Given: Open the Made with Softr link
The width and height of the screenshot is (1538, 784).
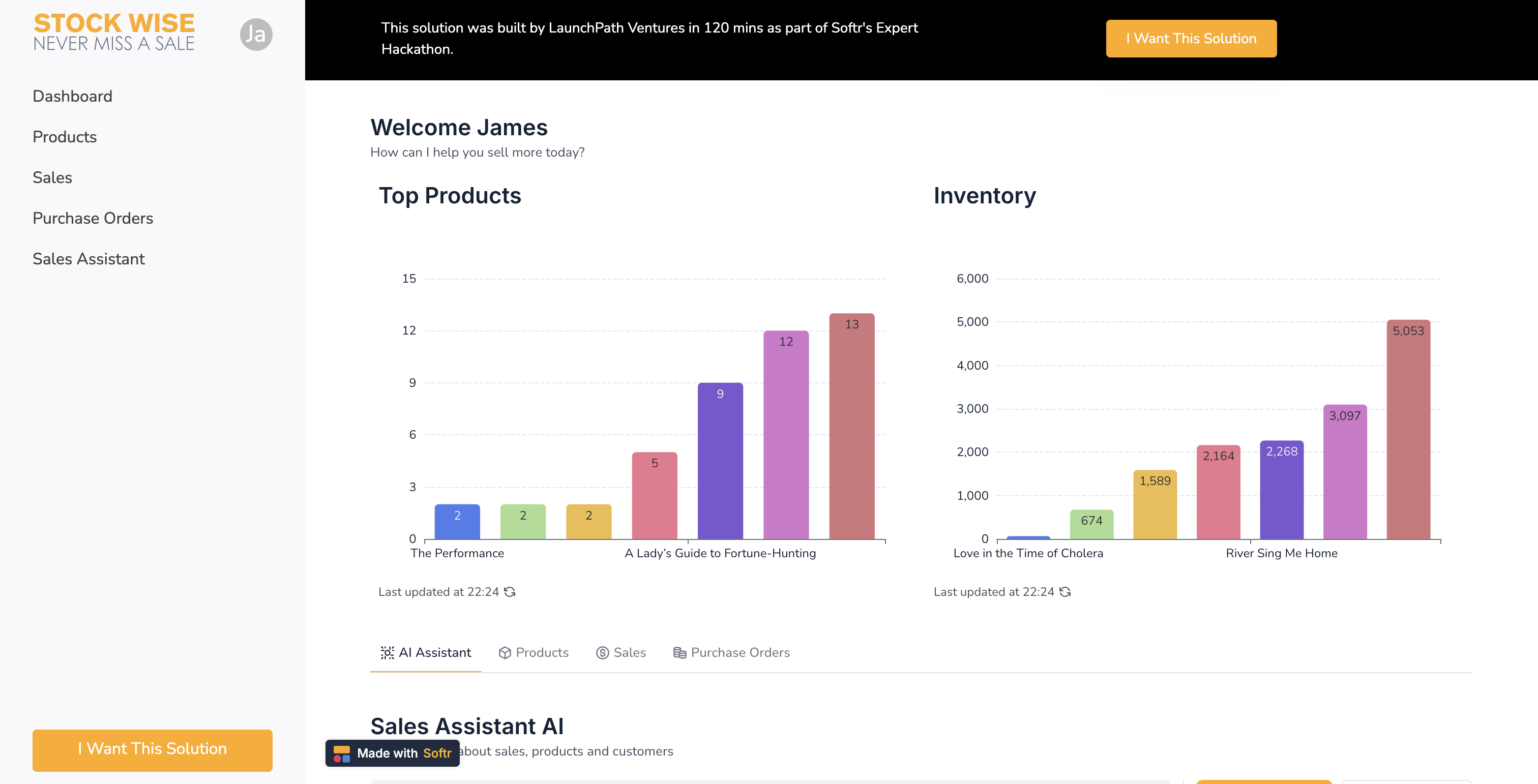Looking at the screenshot, I should point(391,753).
